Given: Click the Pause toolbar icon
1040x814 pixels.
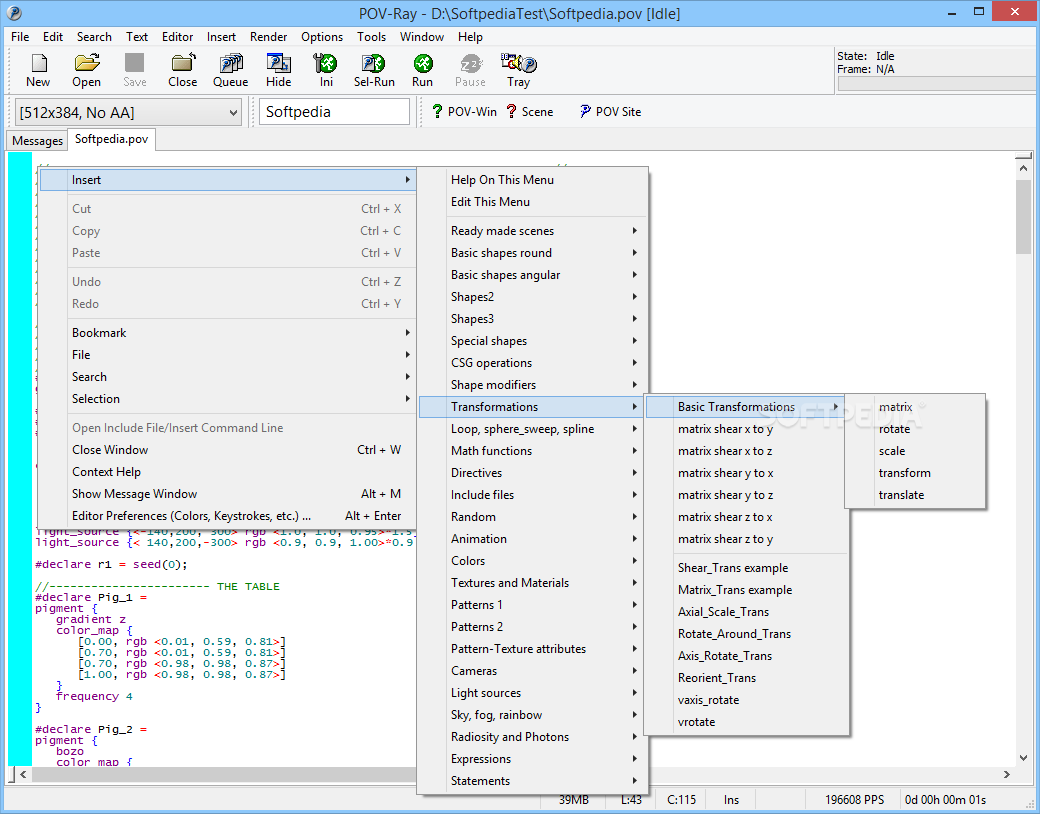Looking at the screenshot, I should (x=470, y=70).
